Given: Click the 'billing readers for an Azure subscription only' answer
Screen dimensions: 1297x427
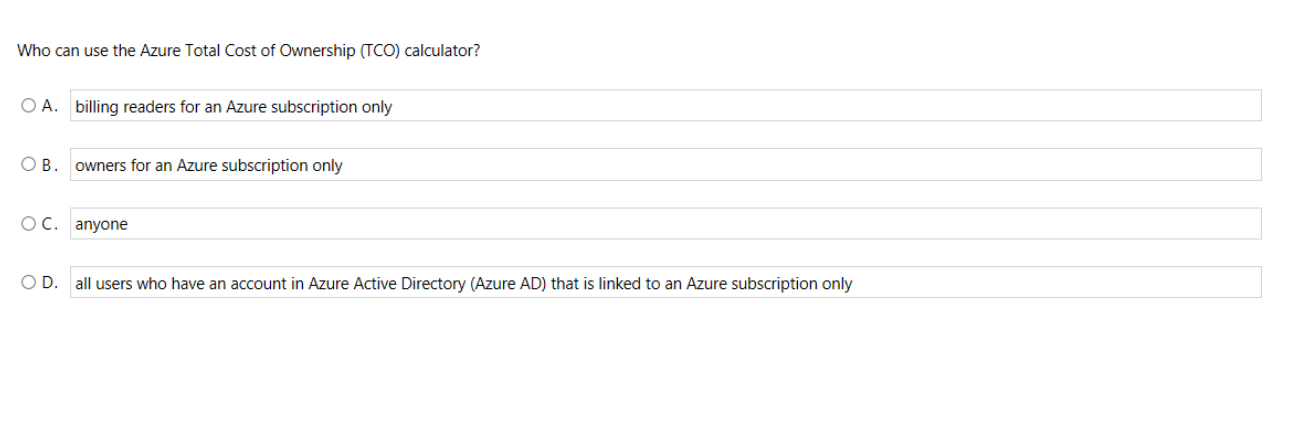Looking at the screenshot, I should [666, 106].
